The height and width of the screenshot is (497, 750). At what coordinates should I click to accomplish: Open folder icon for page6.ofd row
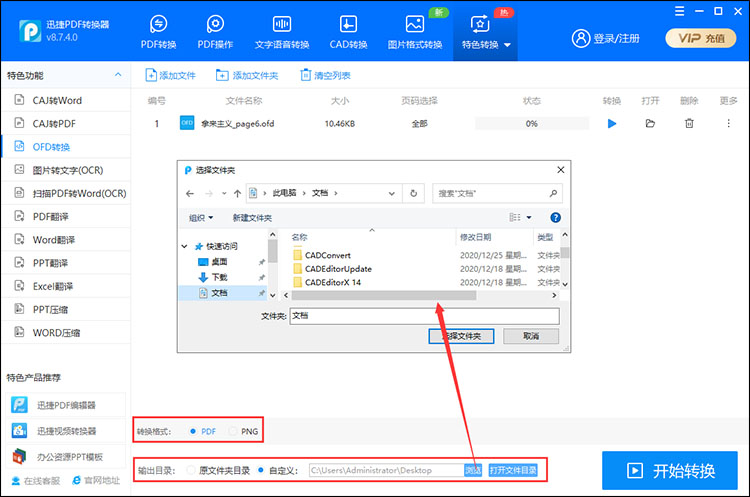click(650, 123)
